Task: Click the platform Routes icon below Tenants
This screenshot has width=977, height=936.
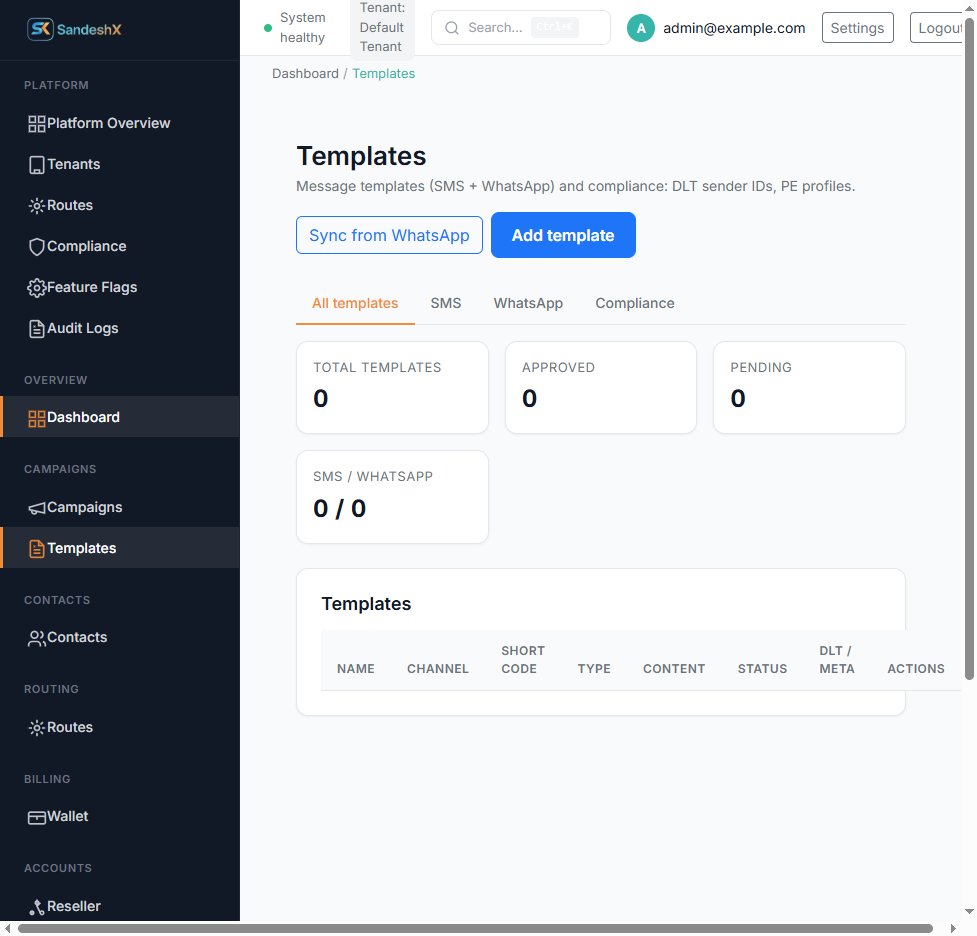Action: pos(37,206)
